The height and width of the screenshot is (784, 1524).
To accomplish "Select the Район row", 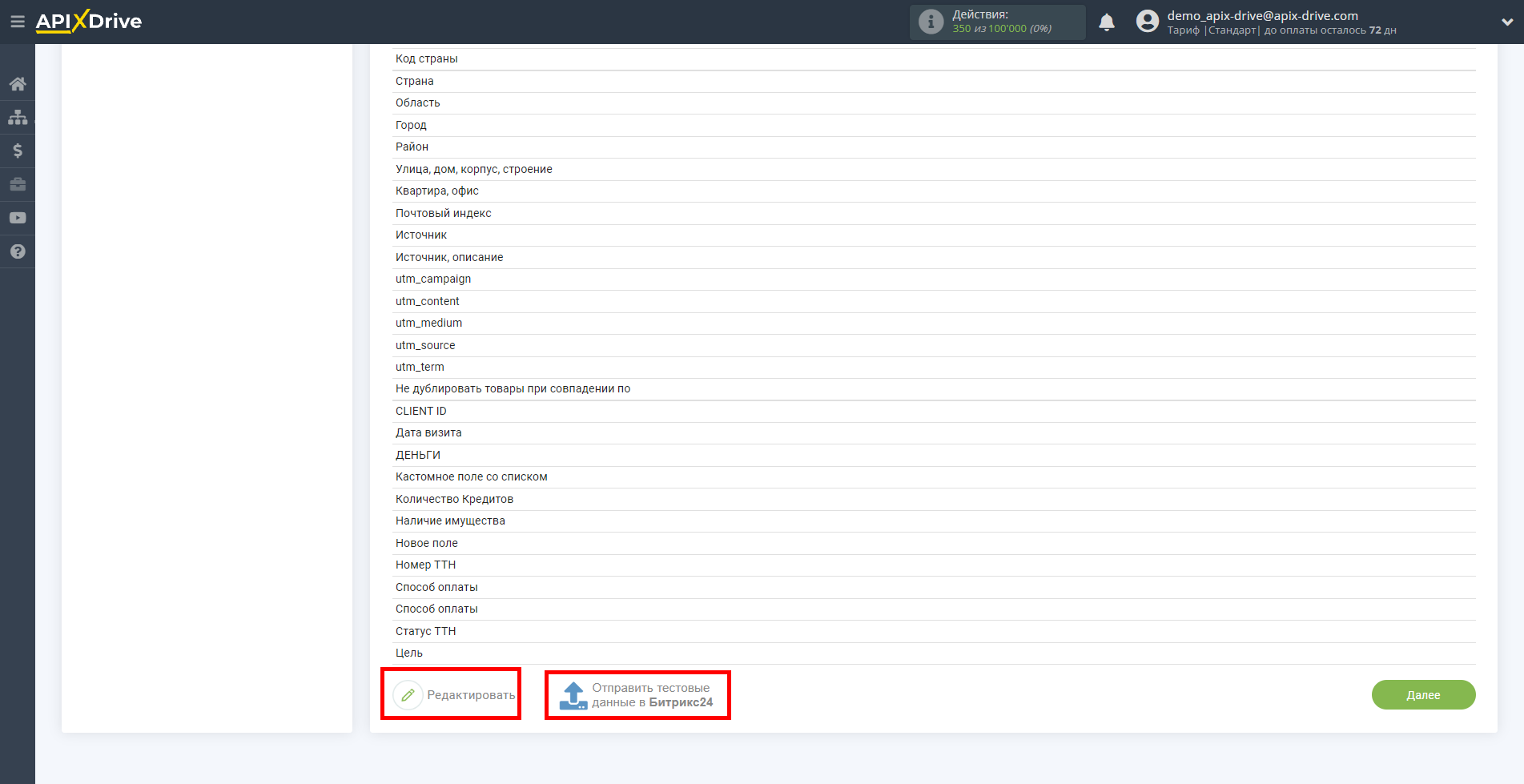I will (x=934, y=147).
